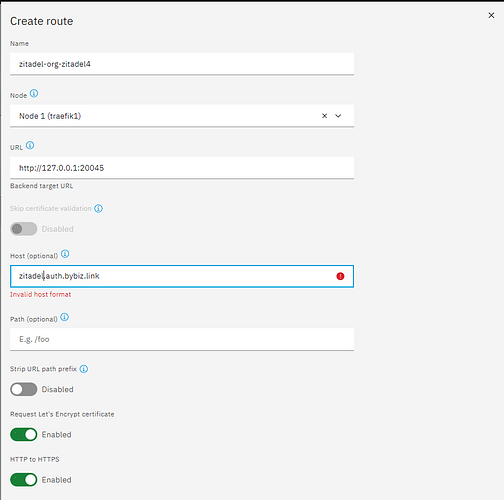
Task: Enable the Strip URL path prefix toggle
Action: pyautogui.click(x=24, y=389)
